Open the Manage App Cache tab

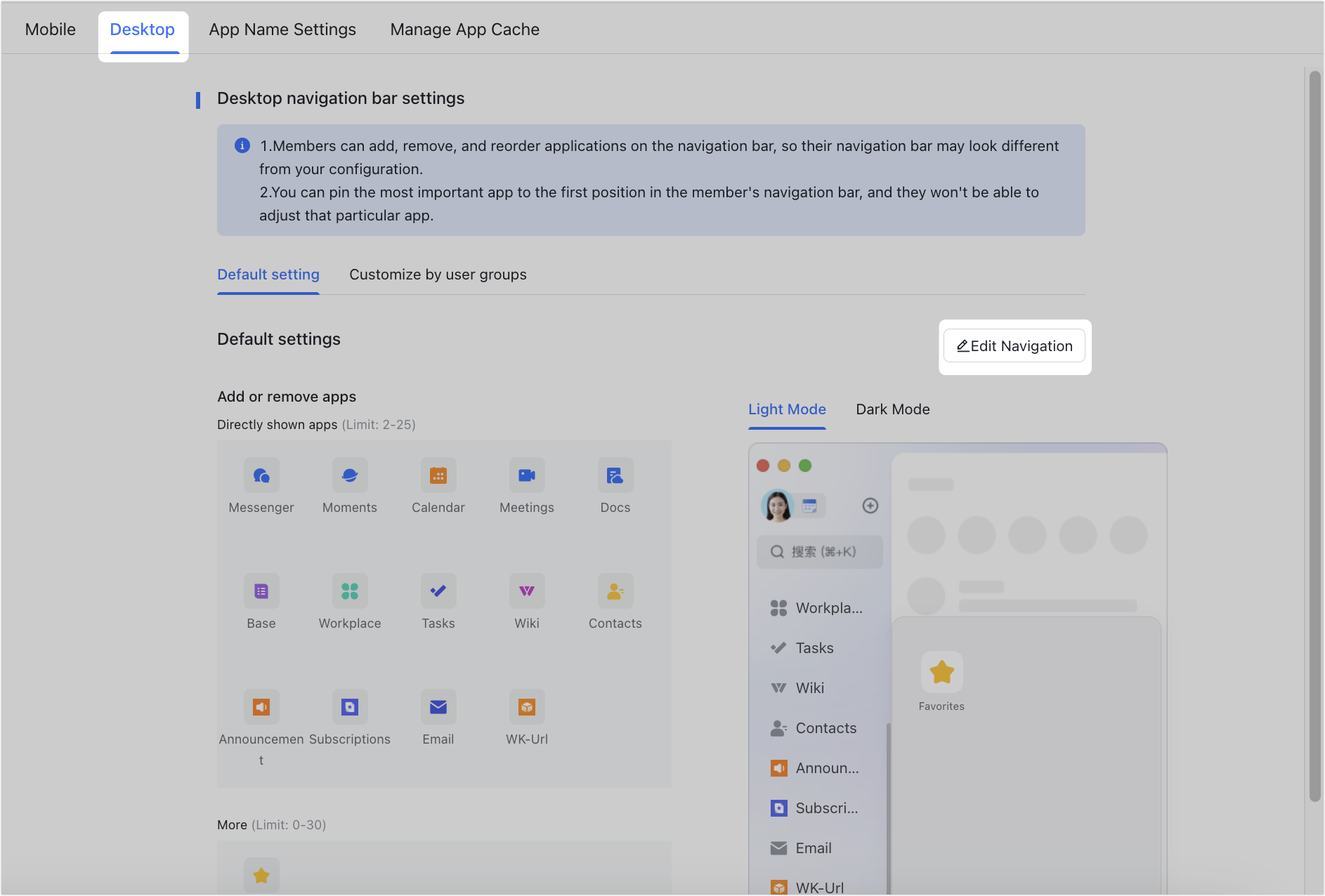465,29
